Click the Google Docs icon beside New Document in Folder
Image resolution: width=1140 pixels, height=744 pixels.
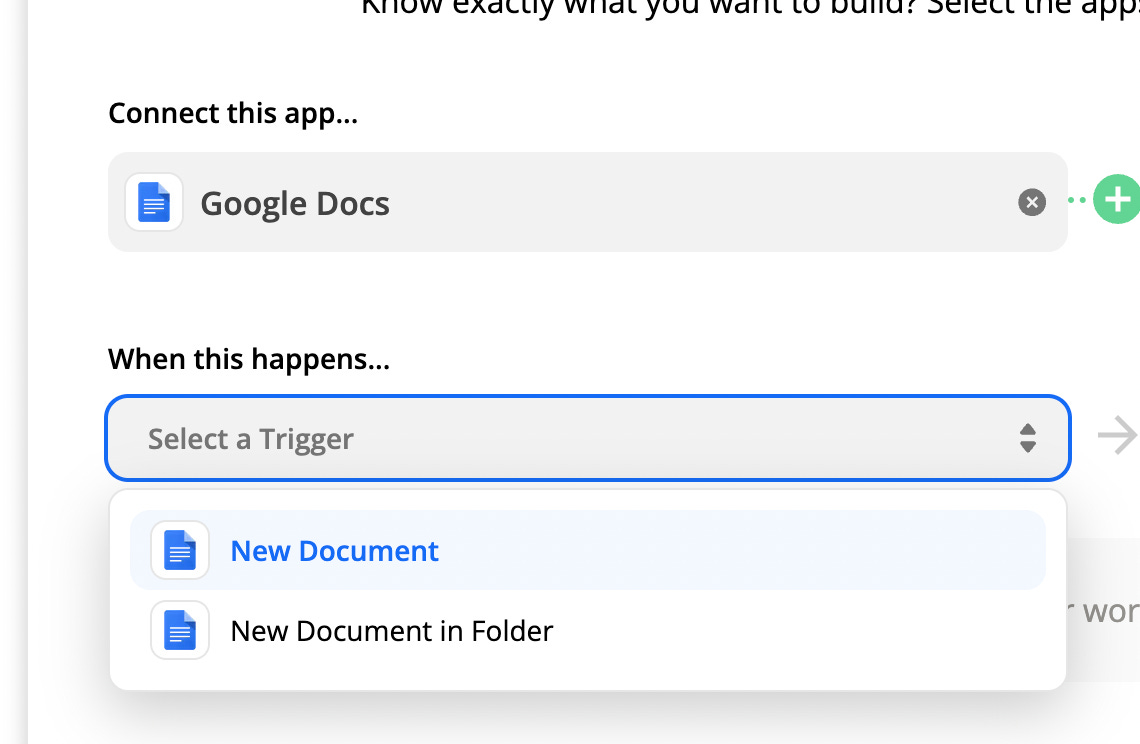[x=179, y=630]
